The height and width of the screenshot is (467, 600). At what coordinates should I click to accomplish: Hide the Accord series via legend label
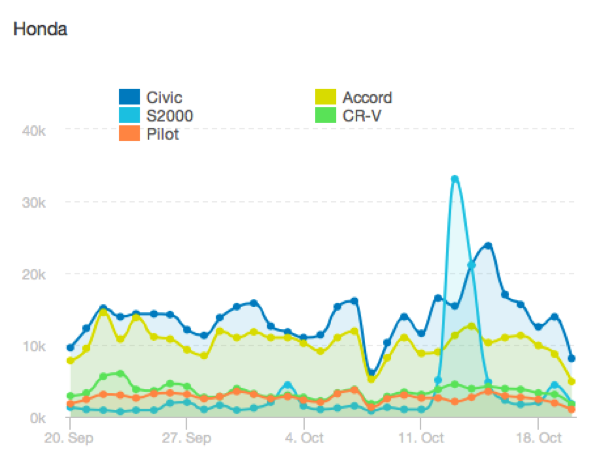367,97
